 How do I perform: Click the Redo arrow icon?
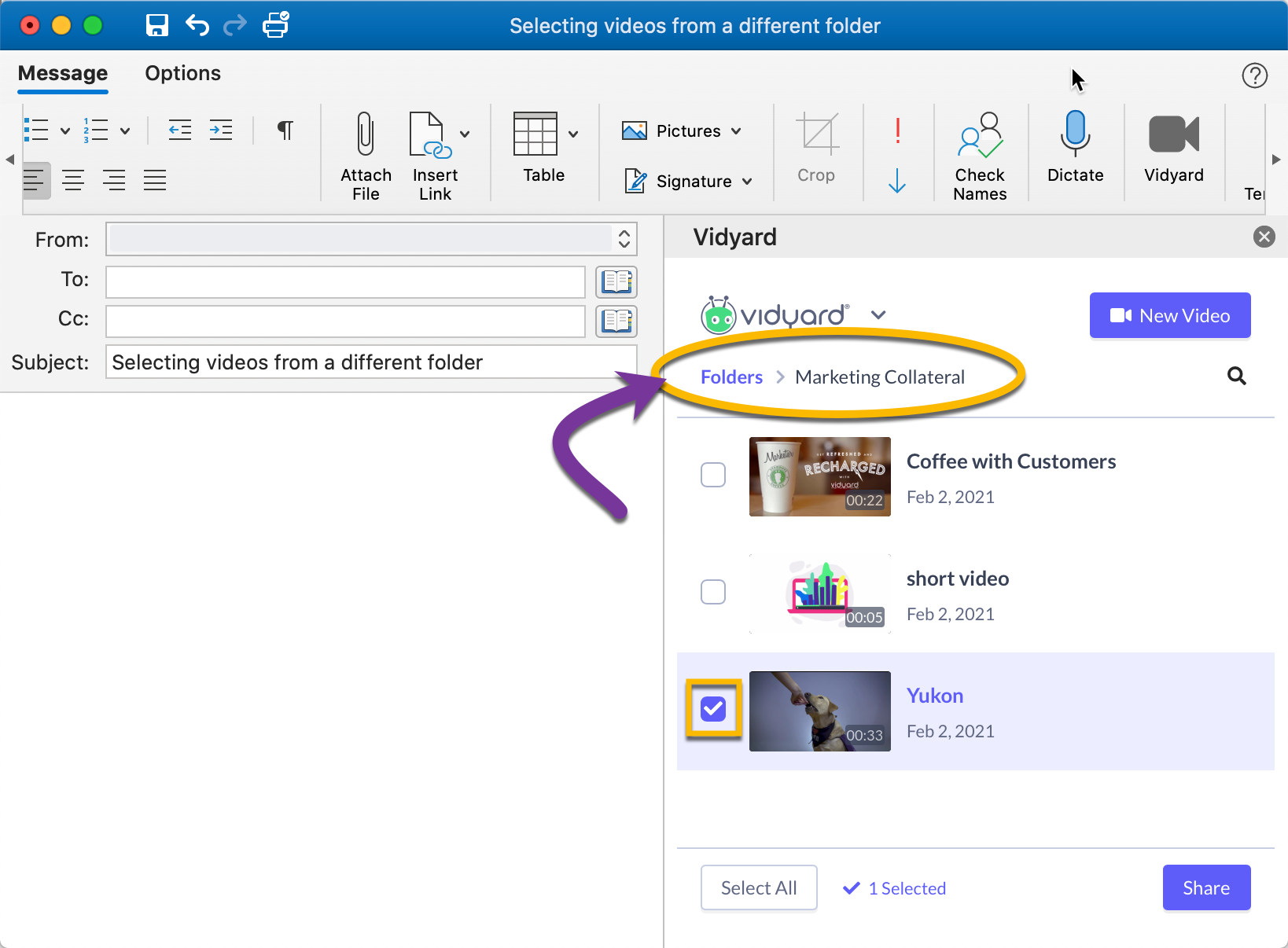point(235,26)
